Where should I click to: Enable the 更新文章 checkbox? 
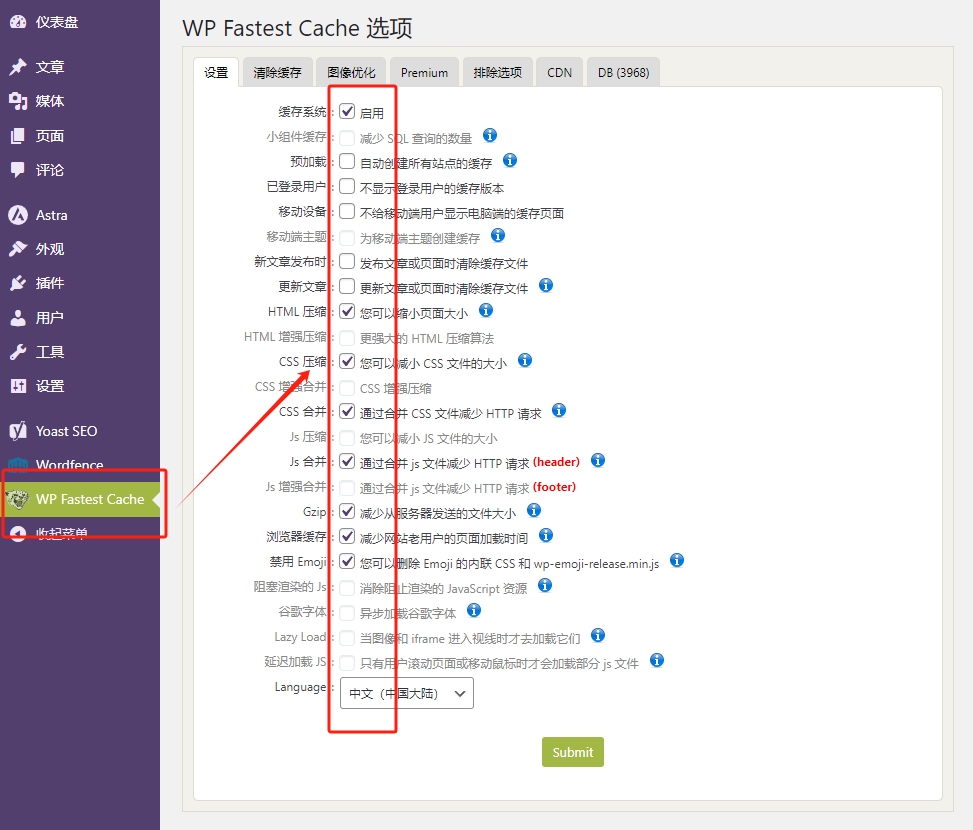[x=347, y=287]
